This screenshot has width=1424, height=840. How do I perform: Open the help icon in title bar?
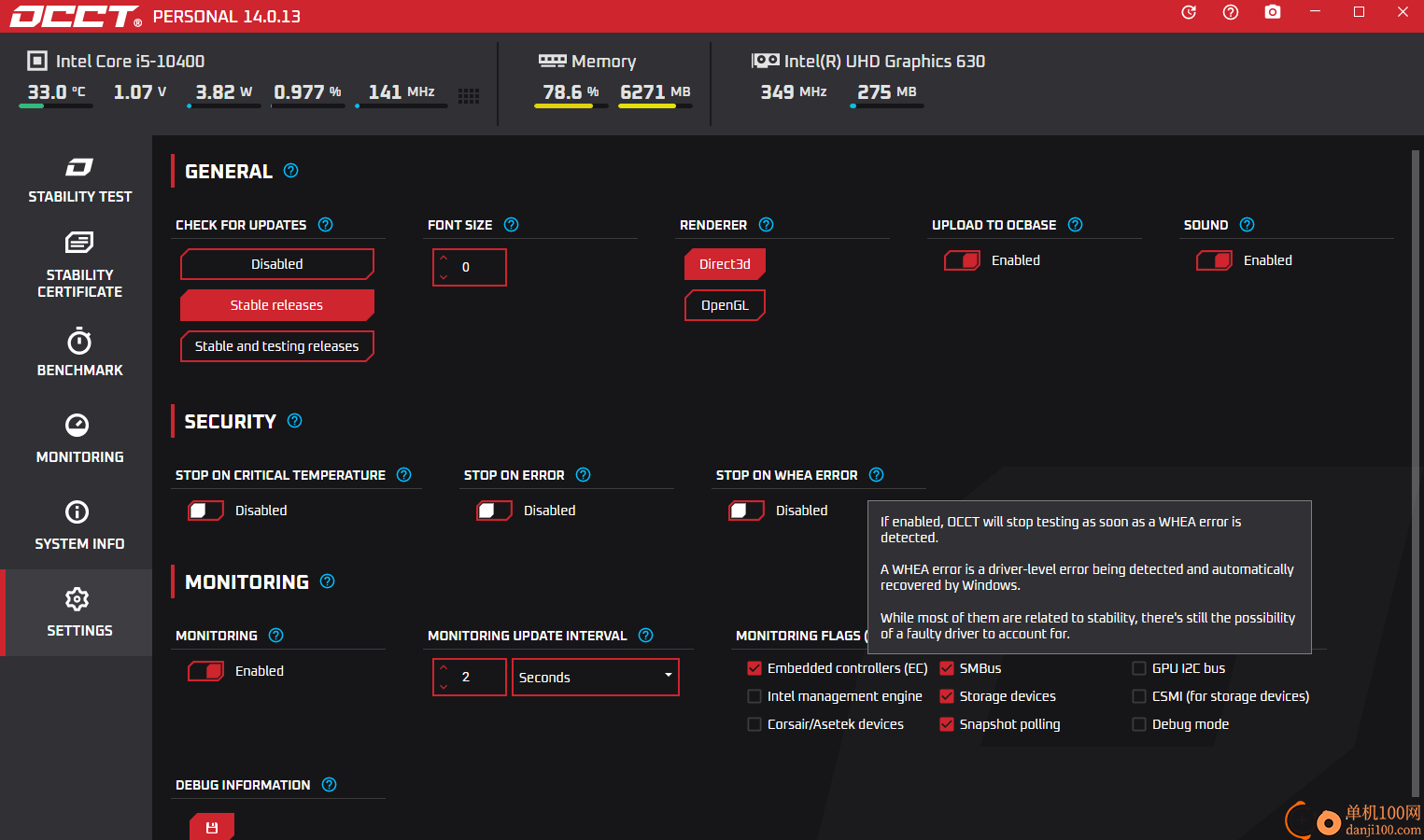(1231, 12)
